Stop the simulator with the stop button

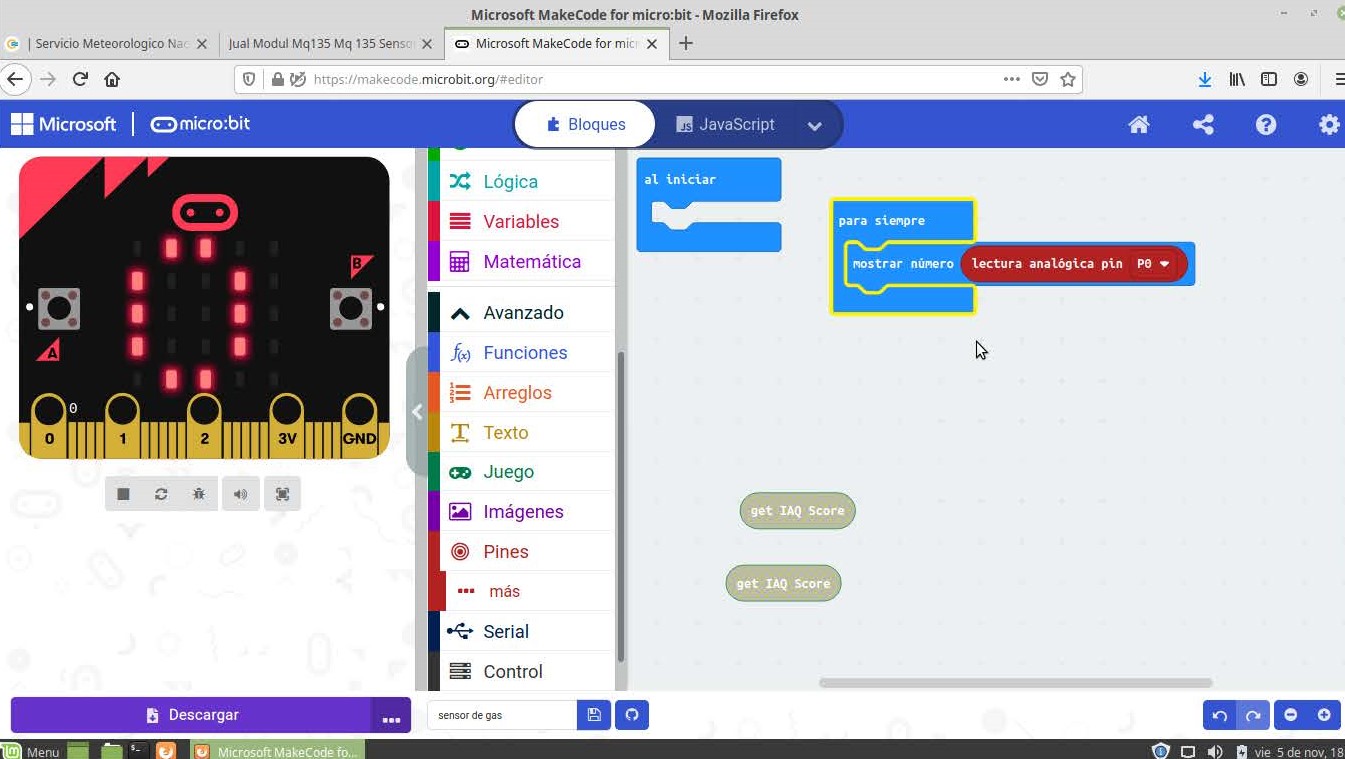point(123,494)
